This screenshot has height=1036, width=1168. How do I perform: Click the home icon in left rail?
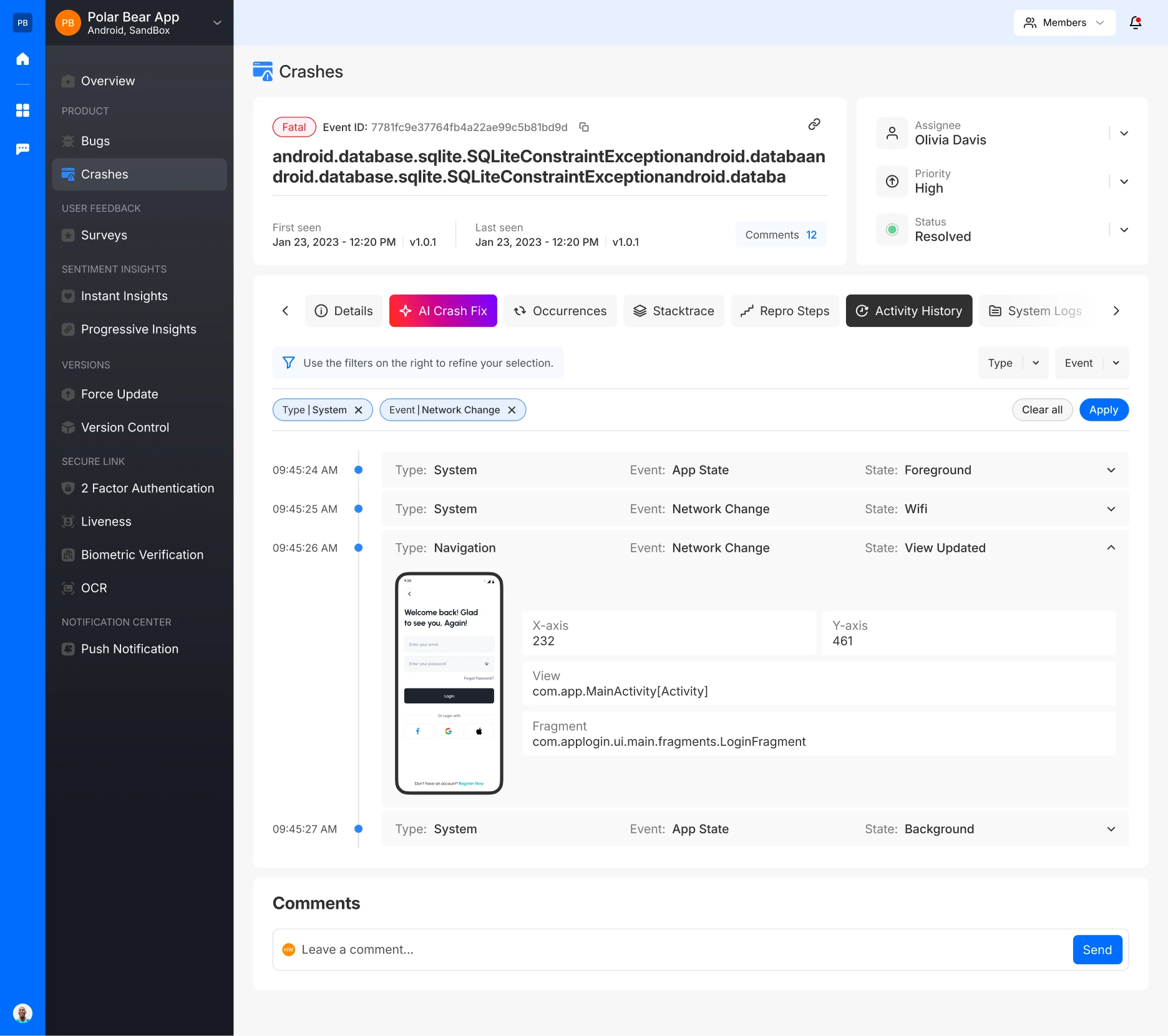(x=22, y=59)
